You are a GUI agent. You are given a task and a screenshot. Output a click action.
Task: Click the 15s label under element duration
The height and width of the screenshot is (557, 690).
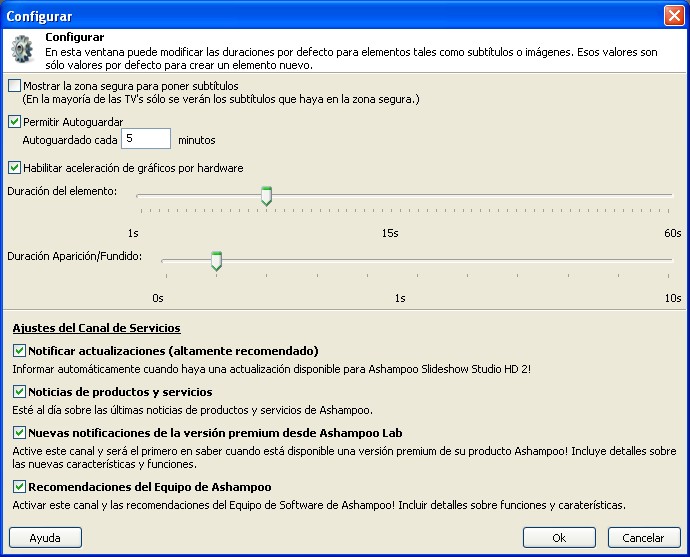[x=390, y=233]
